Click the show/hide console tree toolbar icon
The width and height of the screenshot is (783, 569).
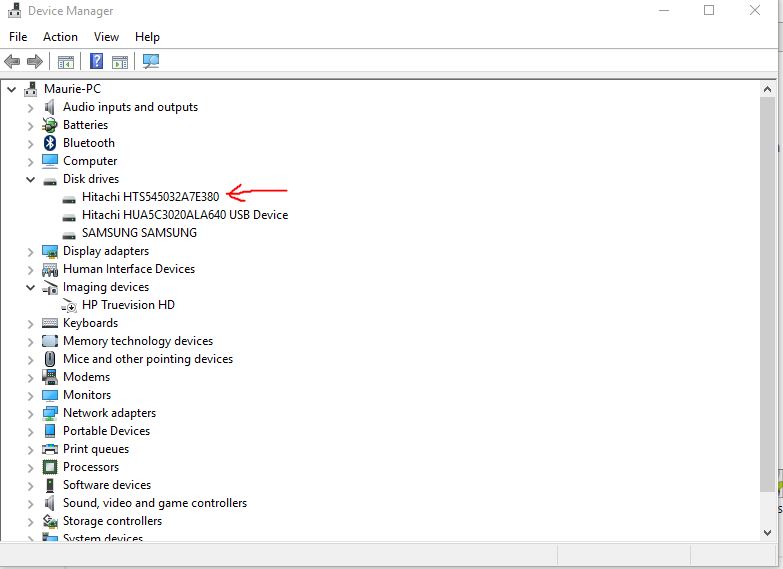click(66, 62)
